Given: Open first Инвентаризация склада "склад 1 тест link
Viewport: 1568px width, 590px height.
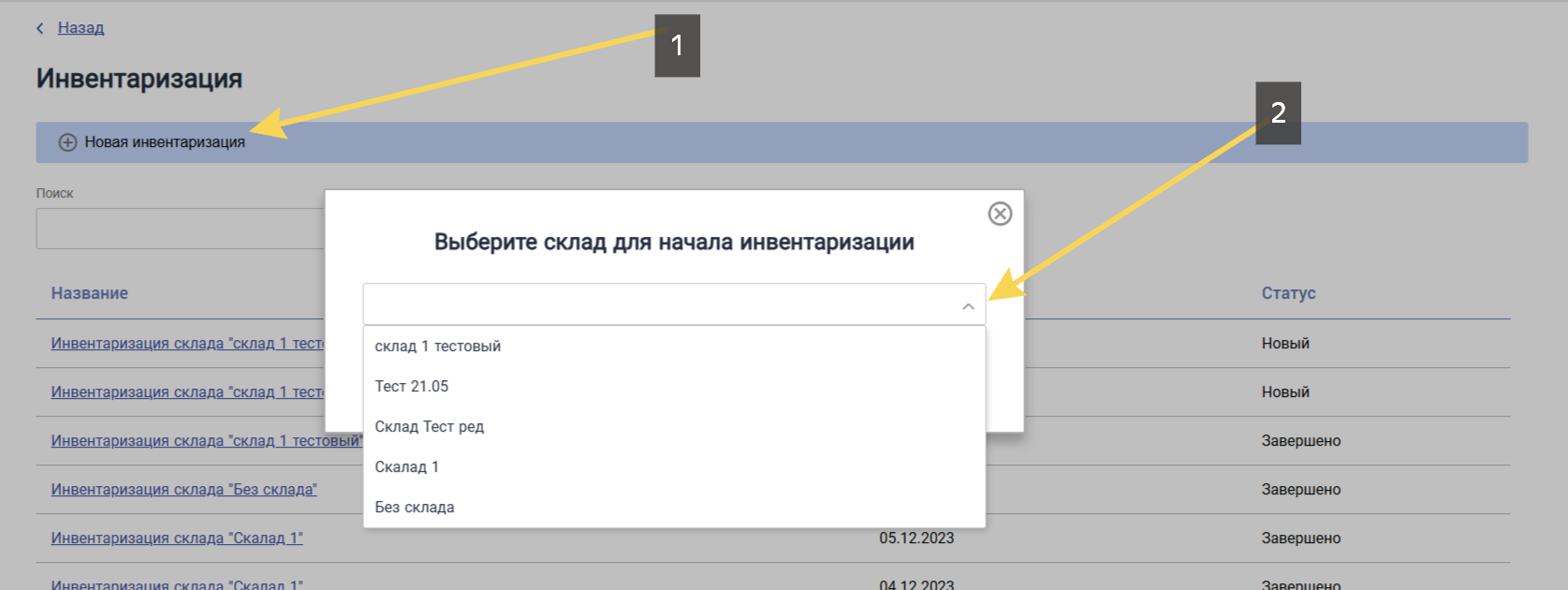Looking at the screenshot, I should [188, 344].
